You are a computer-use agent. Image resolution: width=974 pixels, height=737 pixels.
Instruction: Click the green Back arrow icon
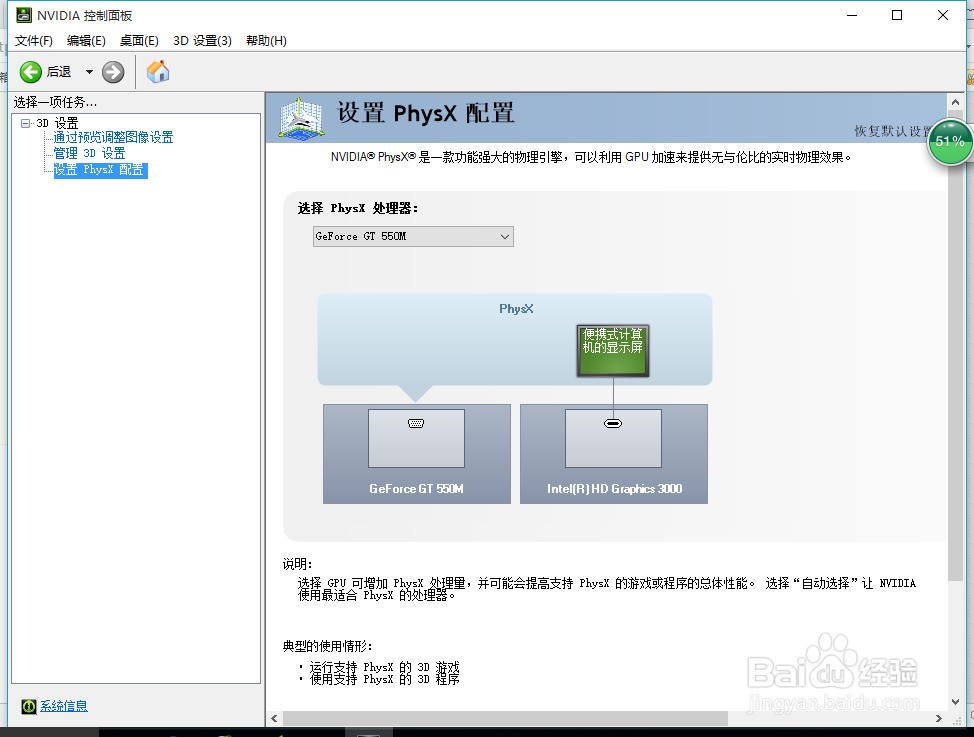pyautogui.click(x=31, y=72)
